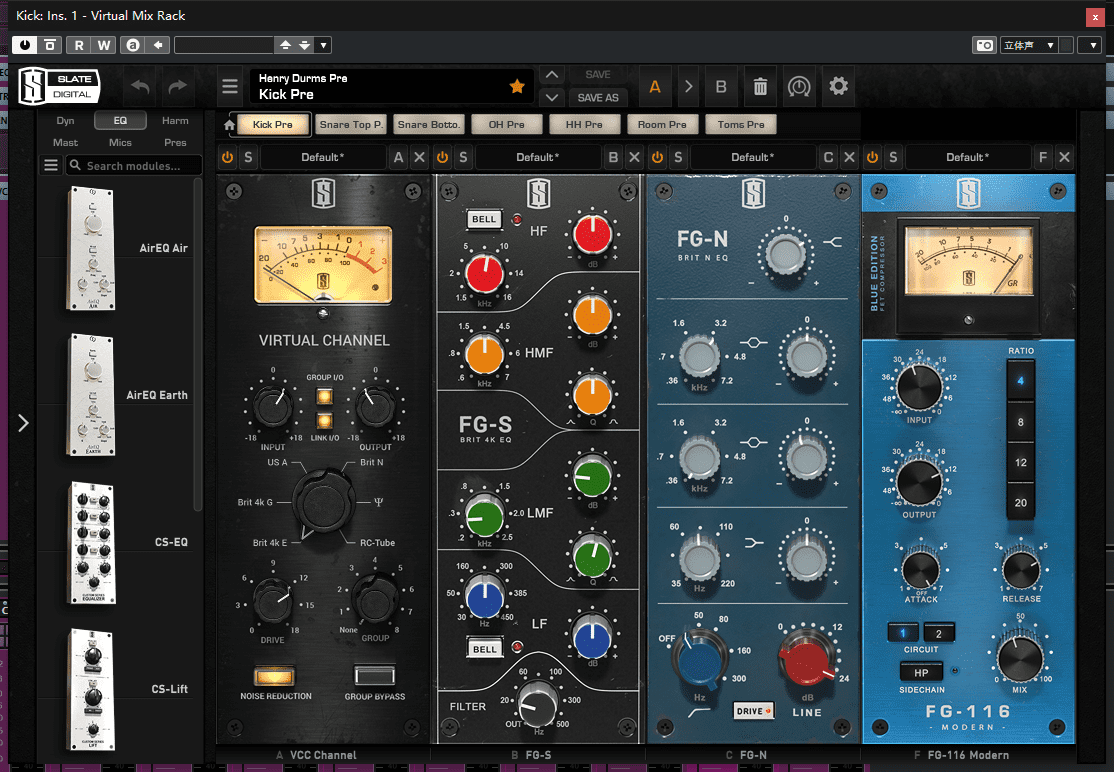This screenshot has height=772, width=1114.
Task: Click the host W write automation button
Action: (104, 45)
